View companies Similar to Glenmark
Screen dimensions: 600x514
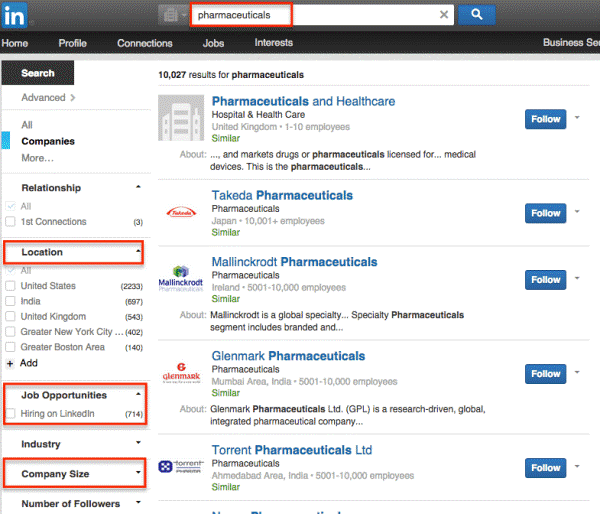[x=226, y=393]
